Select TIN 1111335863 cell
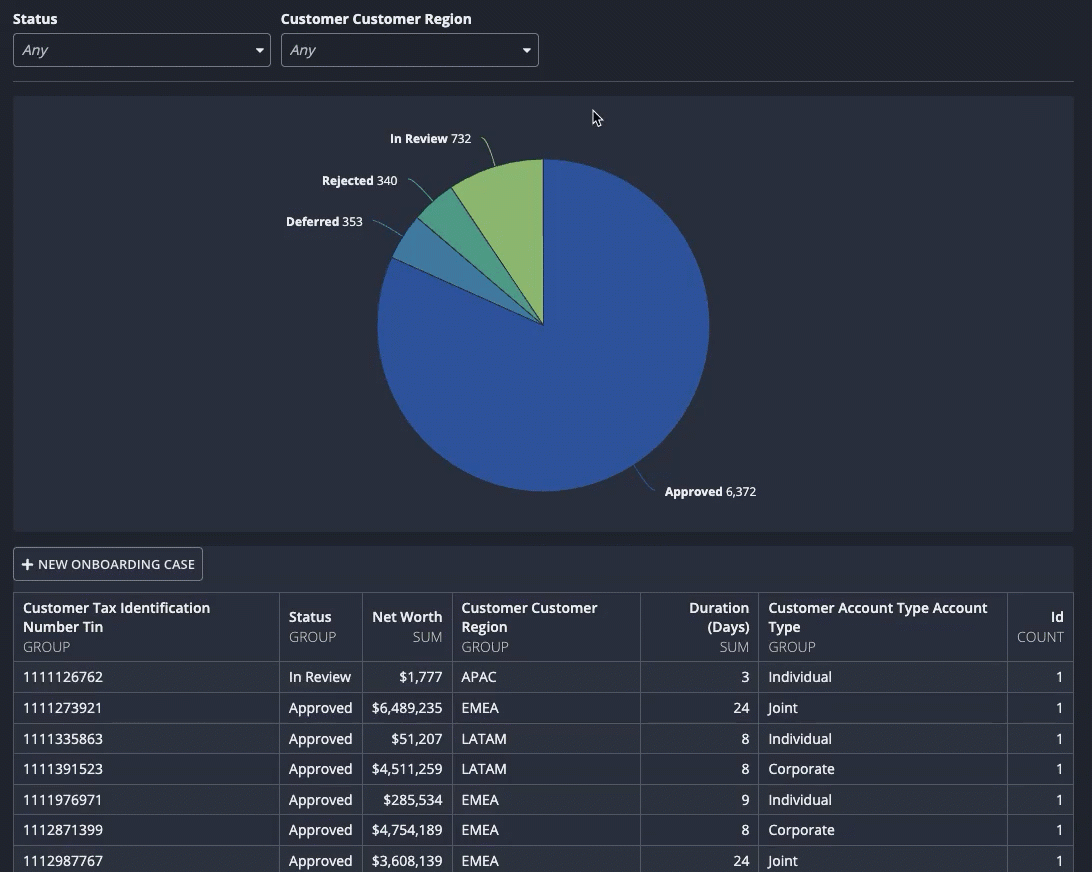The width and height of the screenshot is (1092, 872). (146, 738)
